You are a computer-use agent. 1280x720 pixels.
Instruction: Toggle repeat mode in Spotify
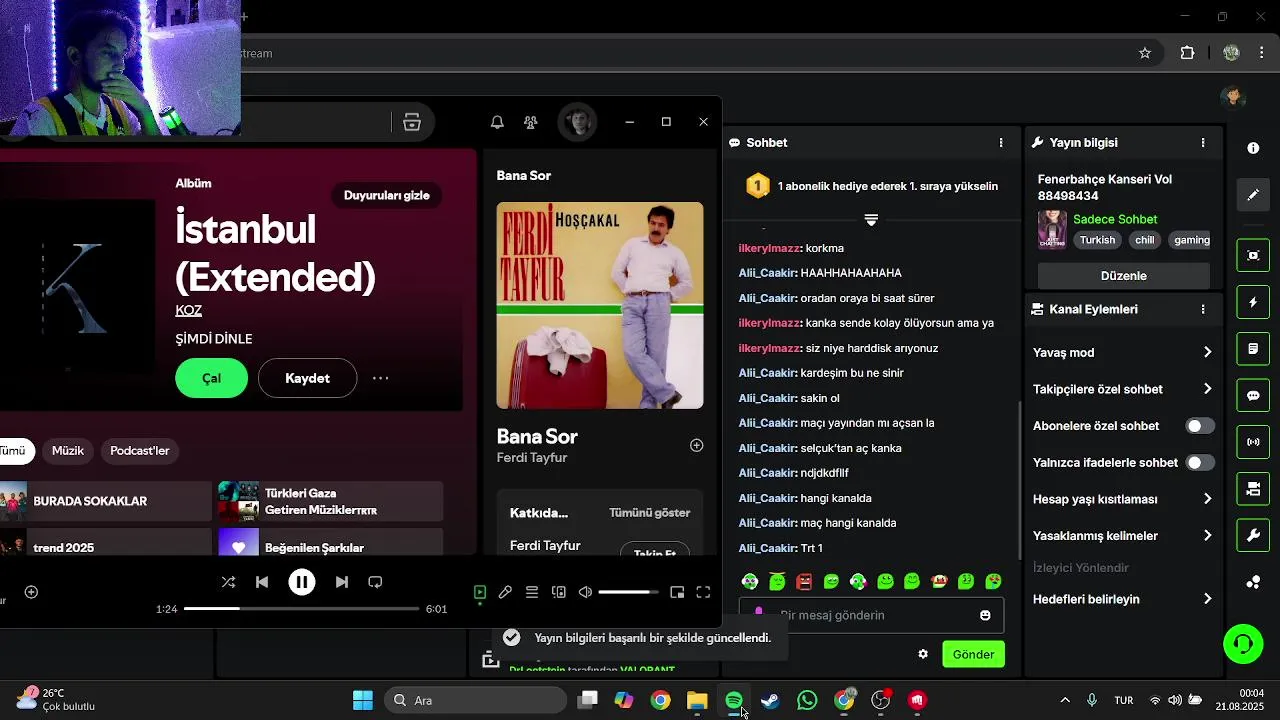(x=375, y=582)
